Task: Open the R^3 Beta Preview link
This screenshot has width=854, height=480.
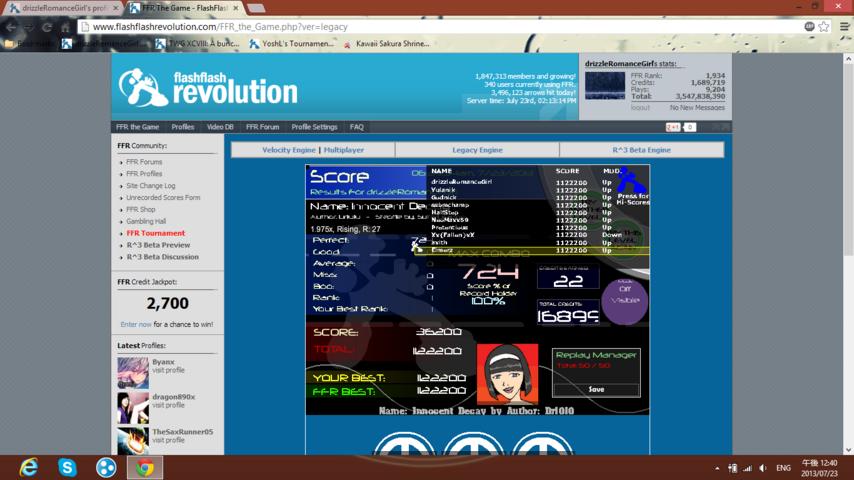Action: click(158, 245)
